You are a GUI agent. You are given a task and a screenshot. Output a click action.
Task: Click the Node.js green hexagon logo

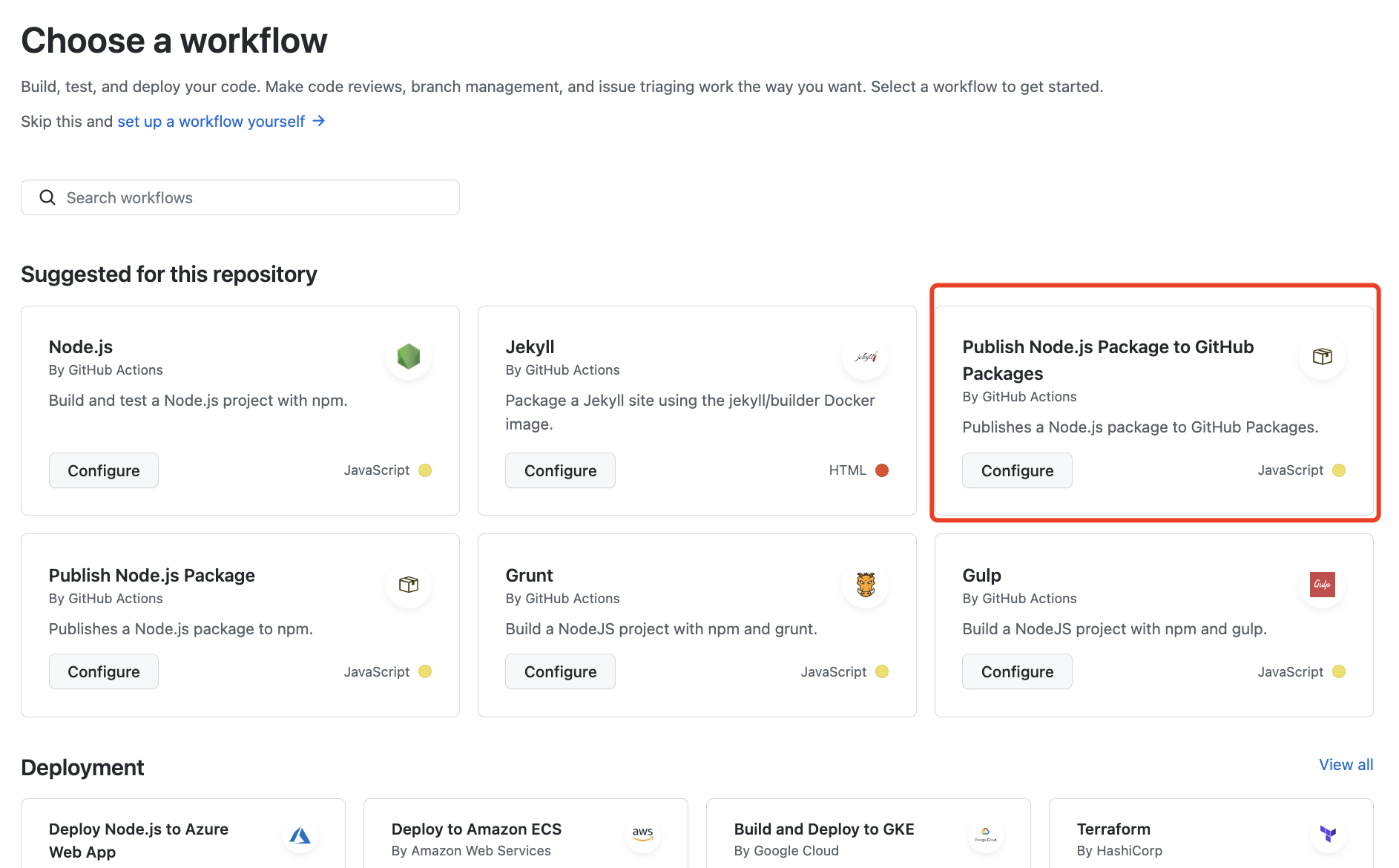pos(409,356)
